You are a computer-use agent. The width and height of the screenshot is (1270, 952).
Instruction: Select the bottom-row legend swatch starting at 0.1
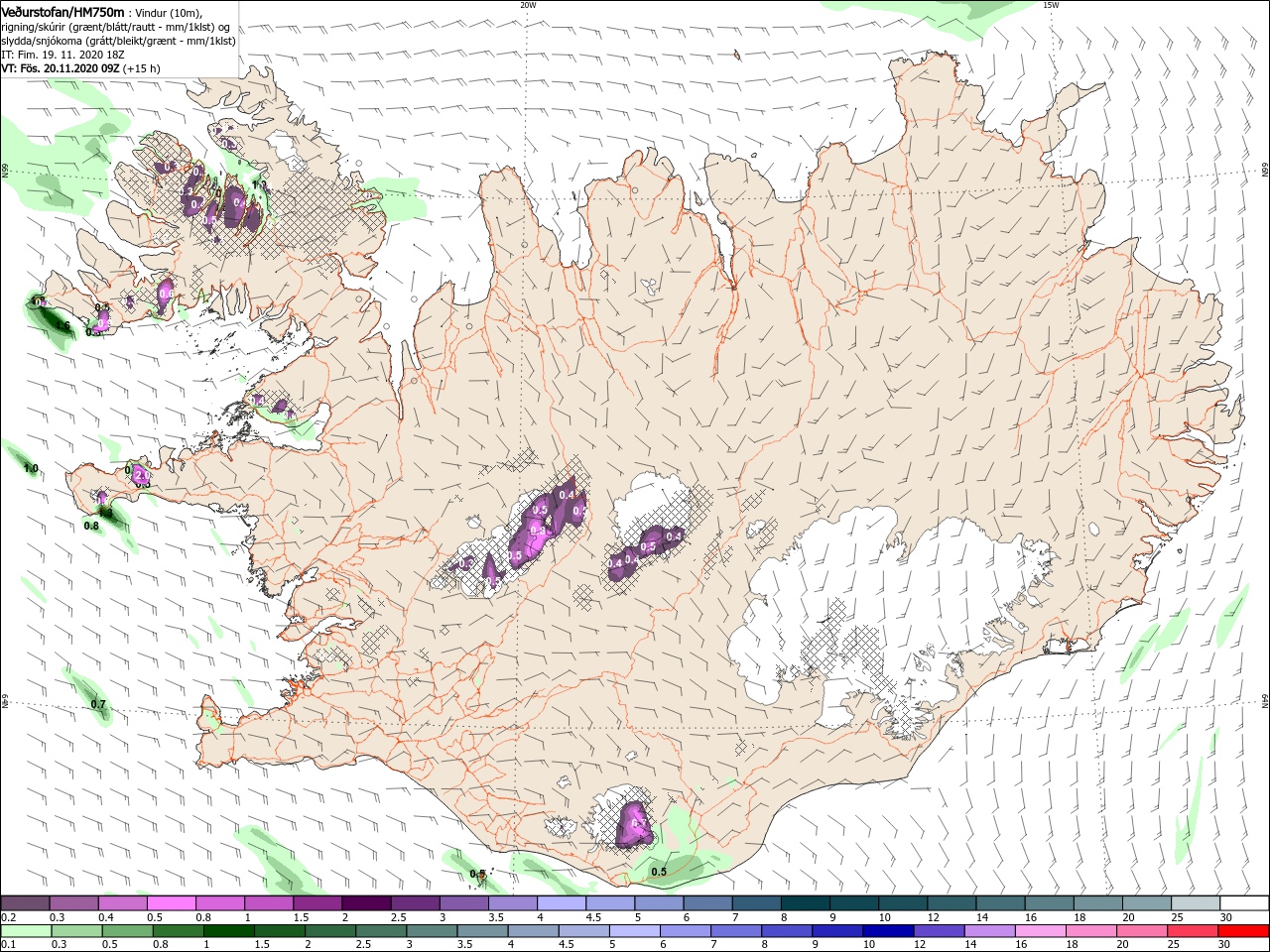pyautogui.click(x=27, y=931)
